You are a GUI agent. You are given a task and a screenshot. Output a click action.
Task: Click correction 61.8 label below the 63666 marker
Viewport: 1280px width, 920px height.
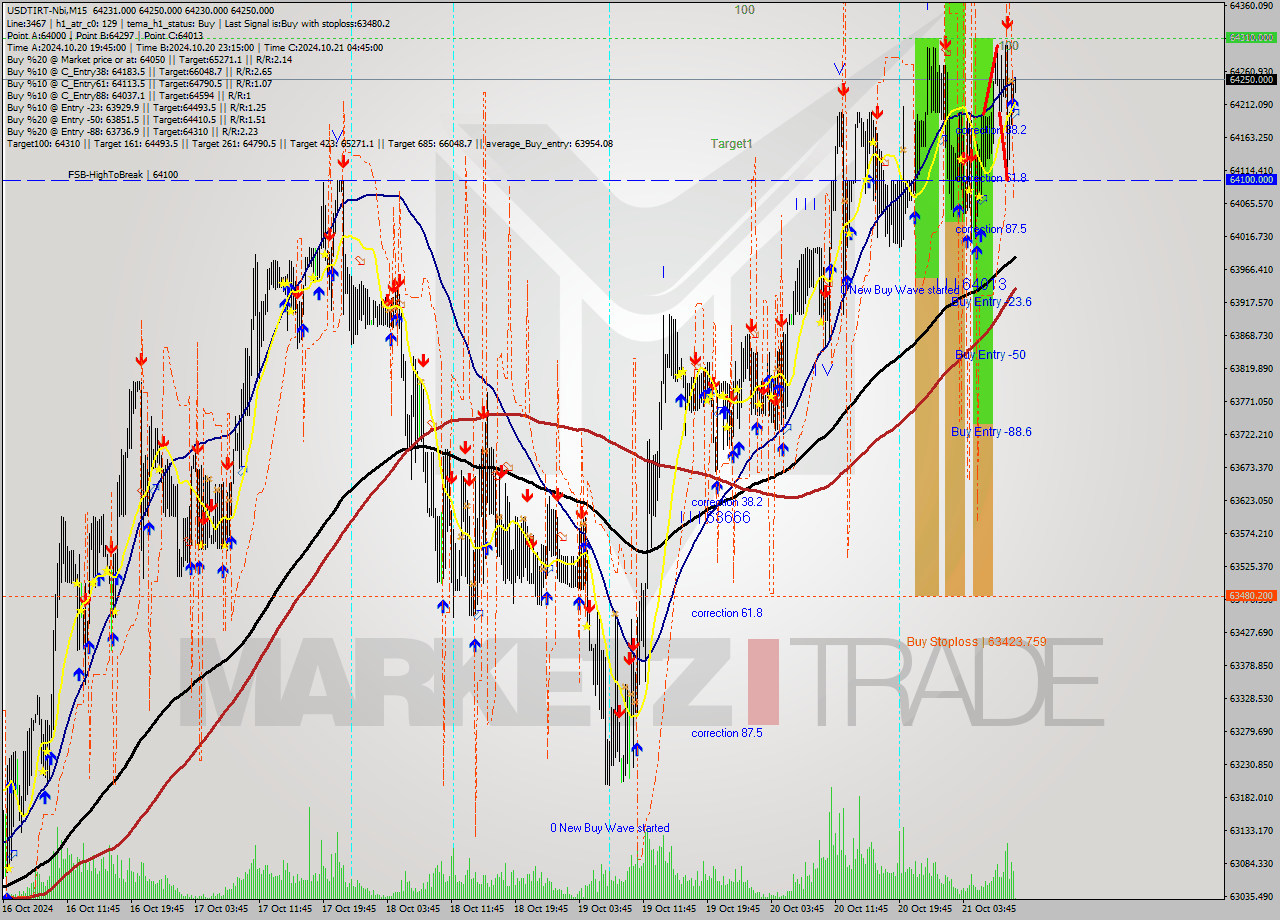tap(727, 613)
